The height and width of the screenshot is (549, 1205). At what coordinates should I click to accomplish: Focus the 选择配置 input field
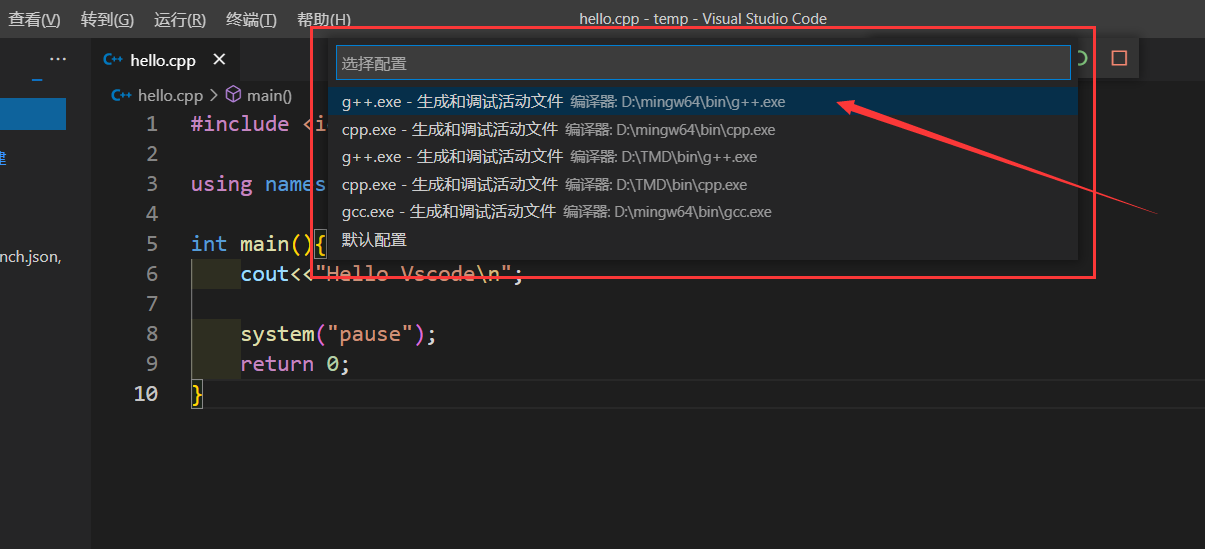point(703,63)
